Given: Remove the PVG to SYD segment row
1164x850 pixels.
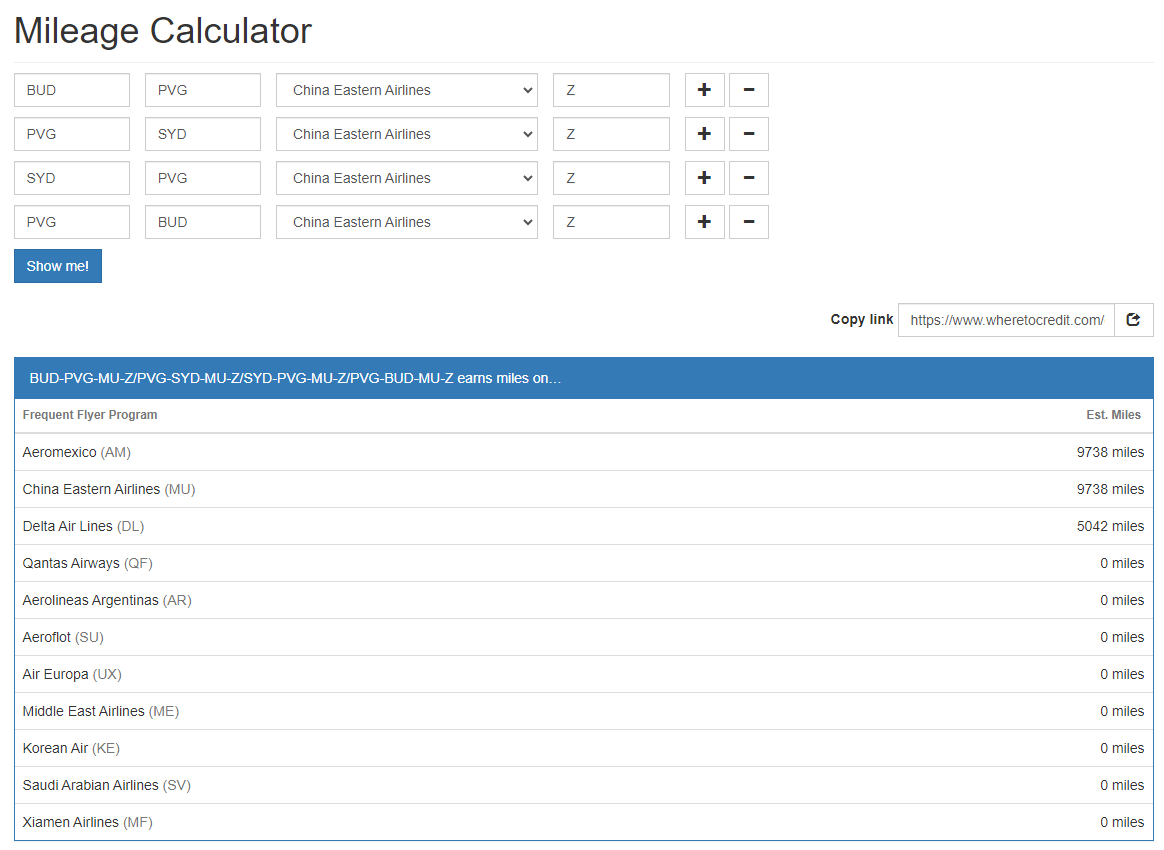Looking at the screenshot, I should [748, 134].
